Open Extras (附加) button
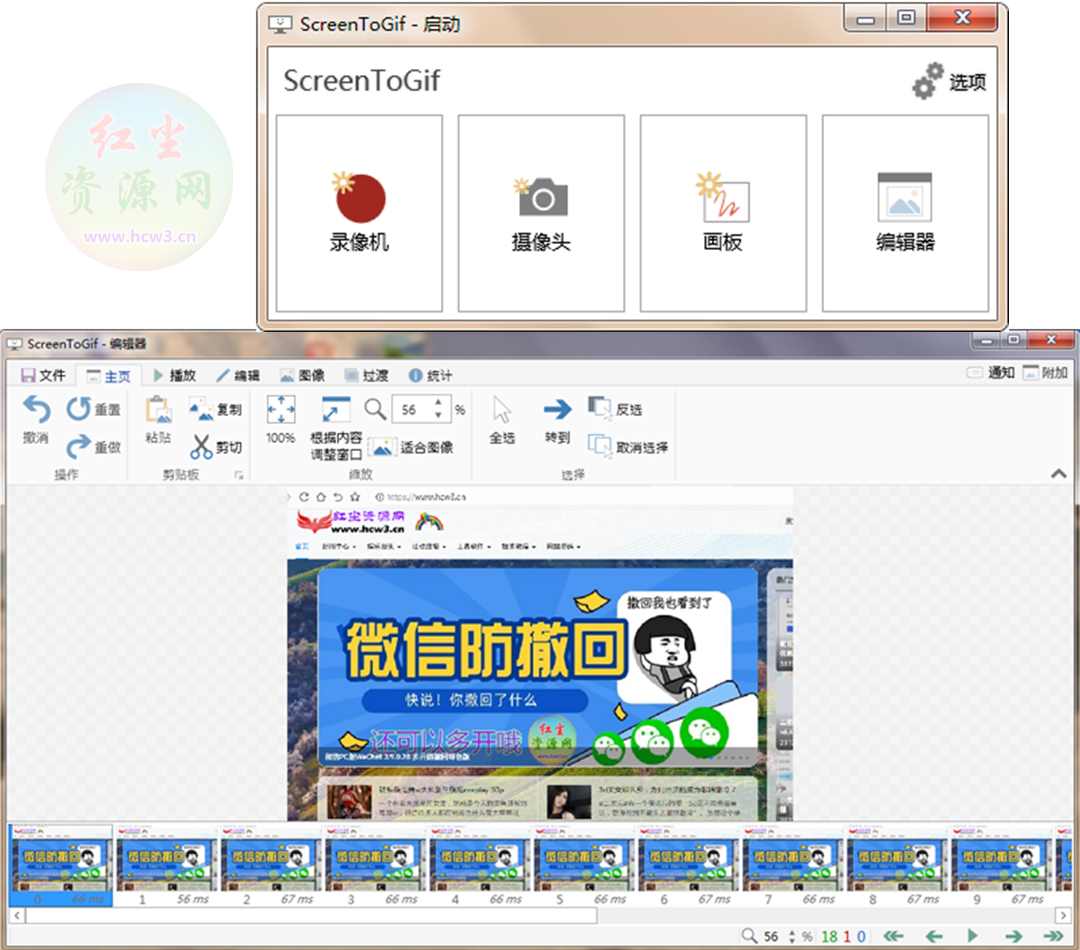This screenshot has width=1080, height=950. click(1045, 373)
